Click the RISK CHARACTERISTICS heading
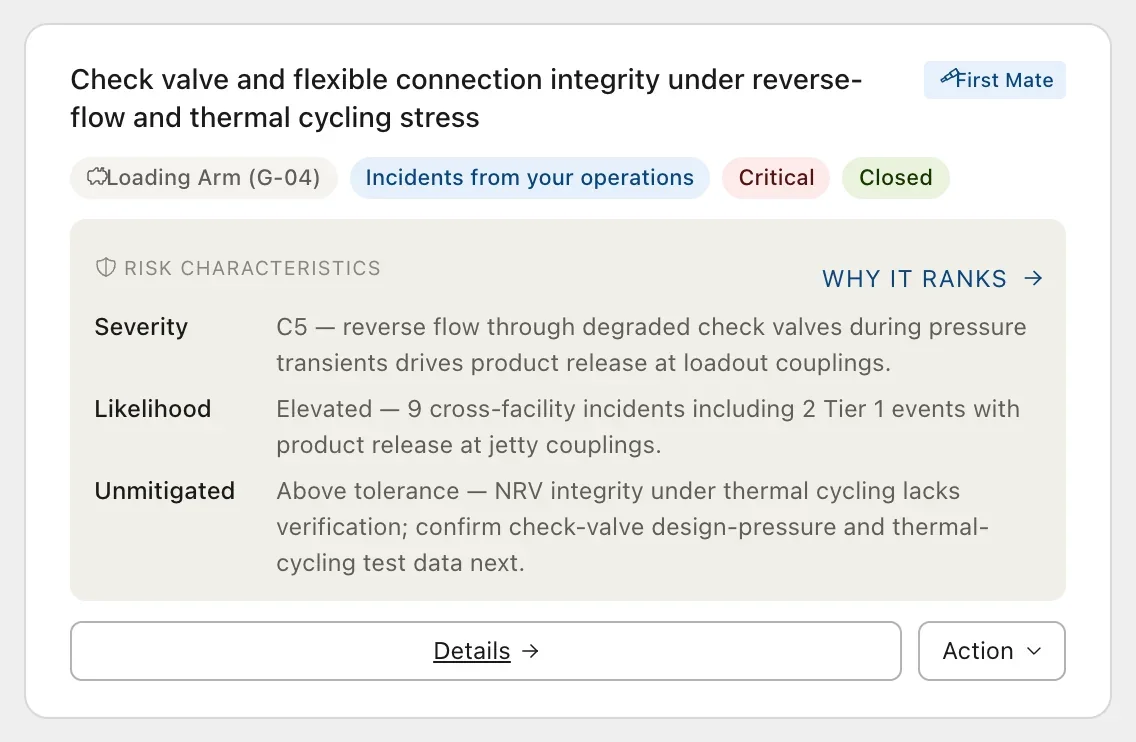The width and height of the screenshot is (1136, 742). (x=252, y=268)
